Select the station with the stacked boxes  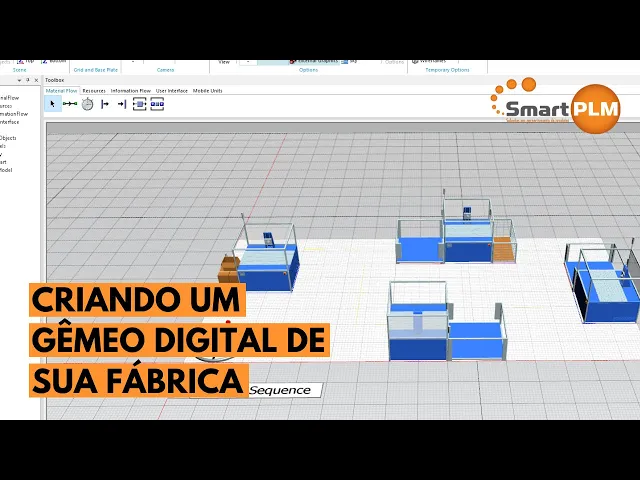267,258
